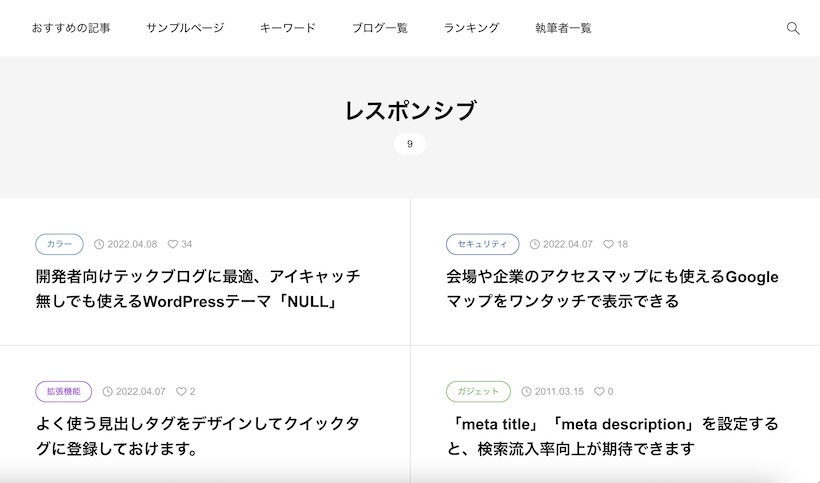Select the カラー category tag
Screen dimensions: 820x483
click(60, 244)
